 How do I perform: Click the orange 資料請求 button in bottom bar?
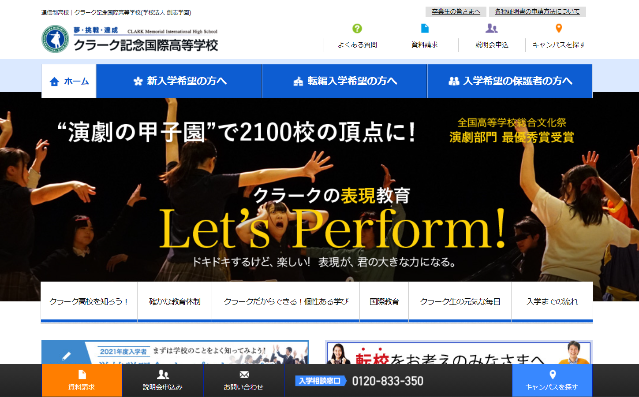click(82, 380)
